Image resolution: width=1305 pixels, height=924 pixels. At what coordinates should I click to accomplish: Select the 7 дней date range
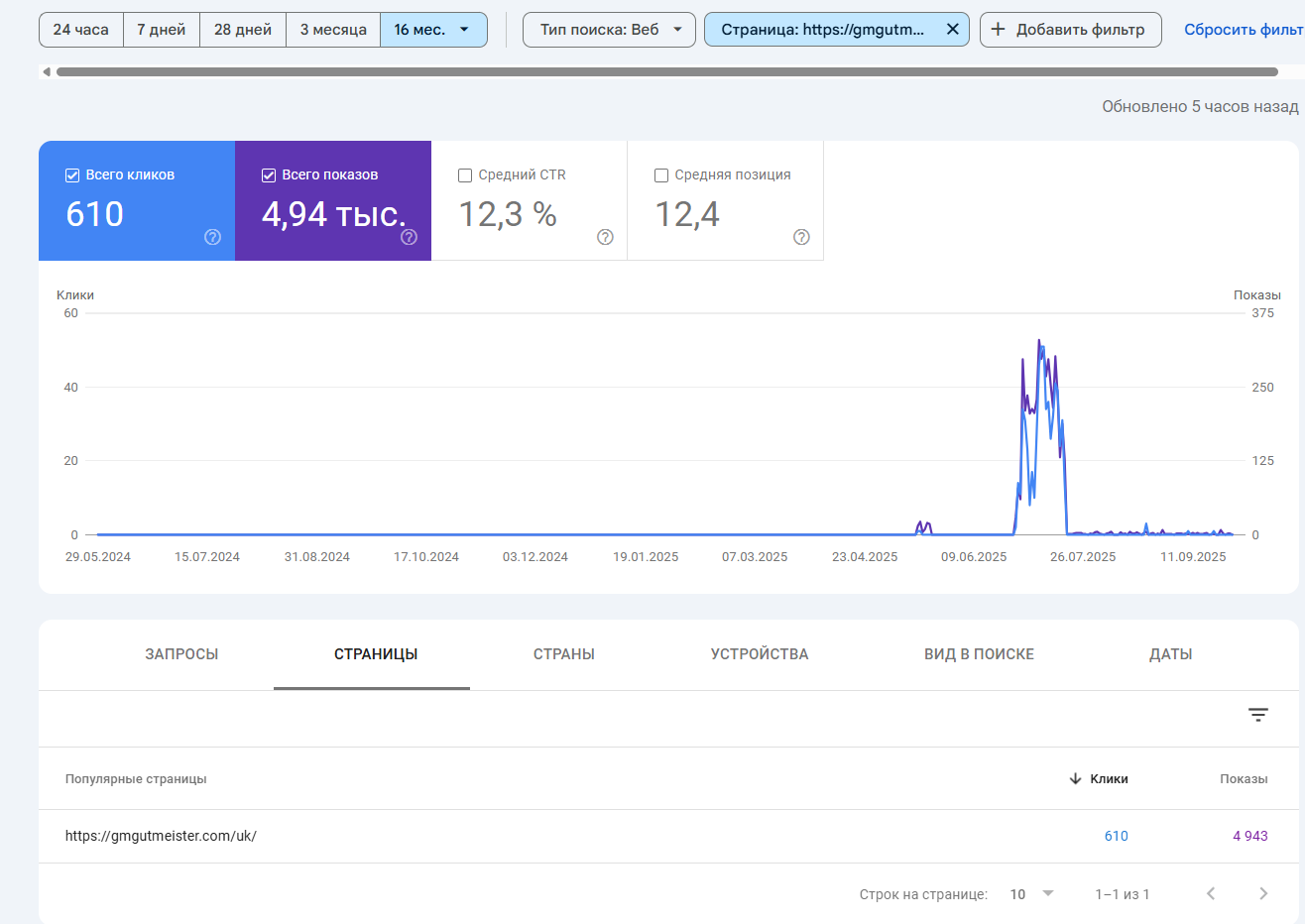tap(162, 30)
